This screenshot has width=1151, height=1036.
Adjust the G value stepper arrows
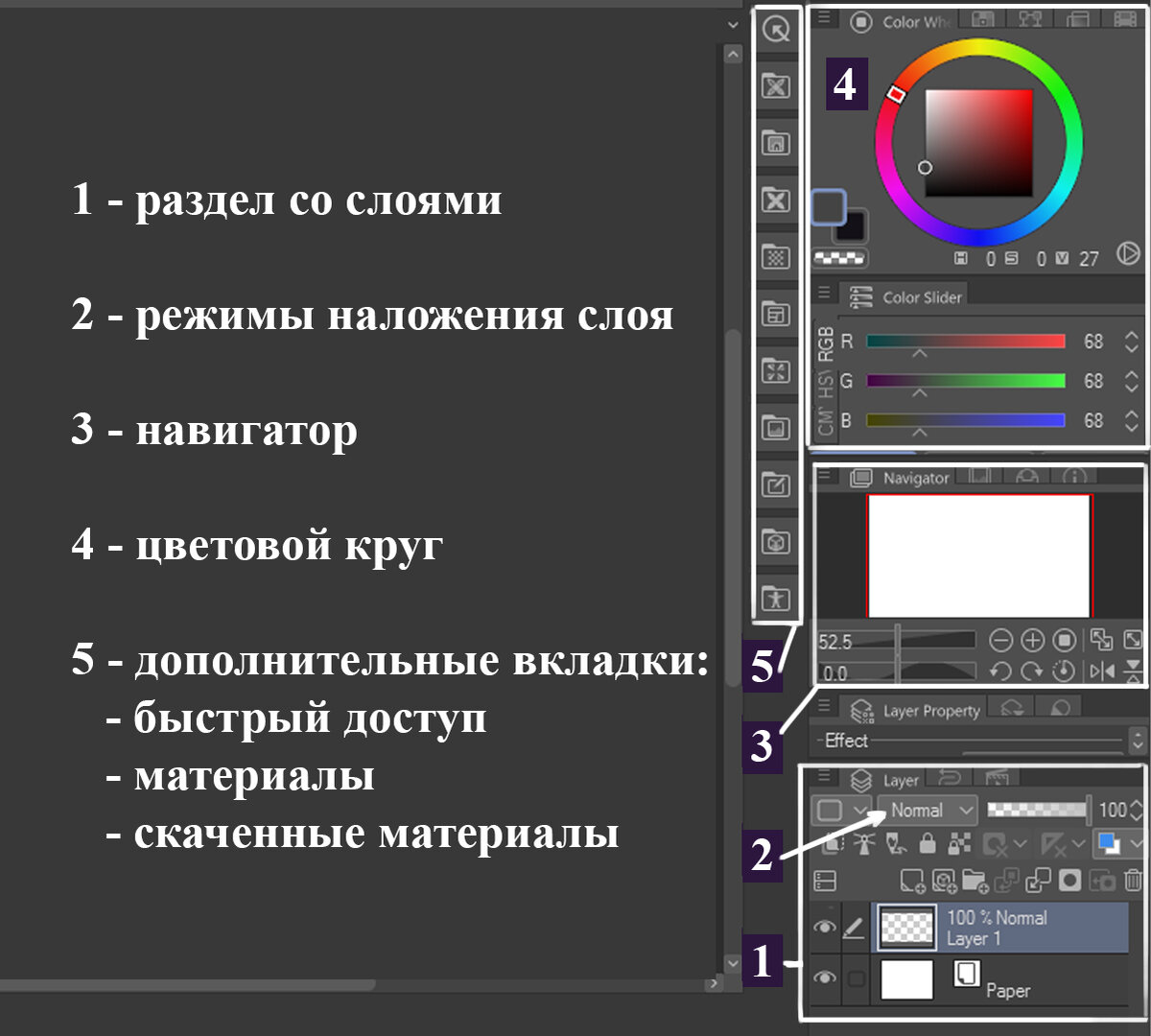coord(1132,381)
